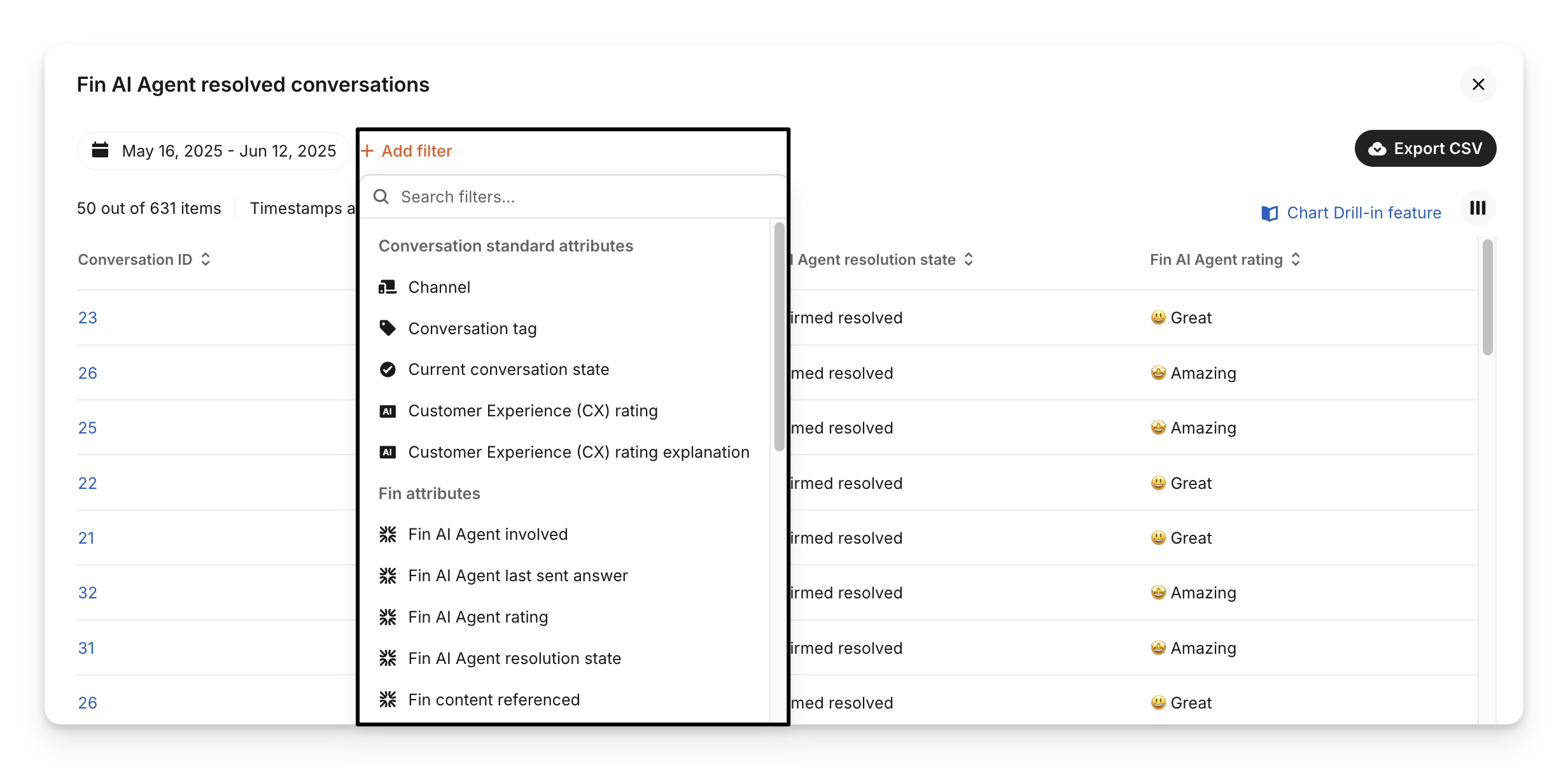This screenshot has height=769, width=1568.
Task: Click the filter list scrollbar thumb
Action: [x=779, y=336]
